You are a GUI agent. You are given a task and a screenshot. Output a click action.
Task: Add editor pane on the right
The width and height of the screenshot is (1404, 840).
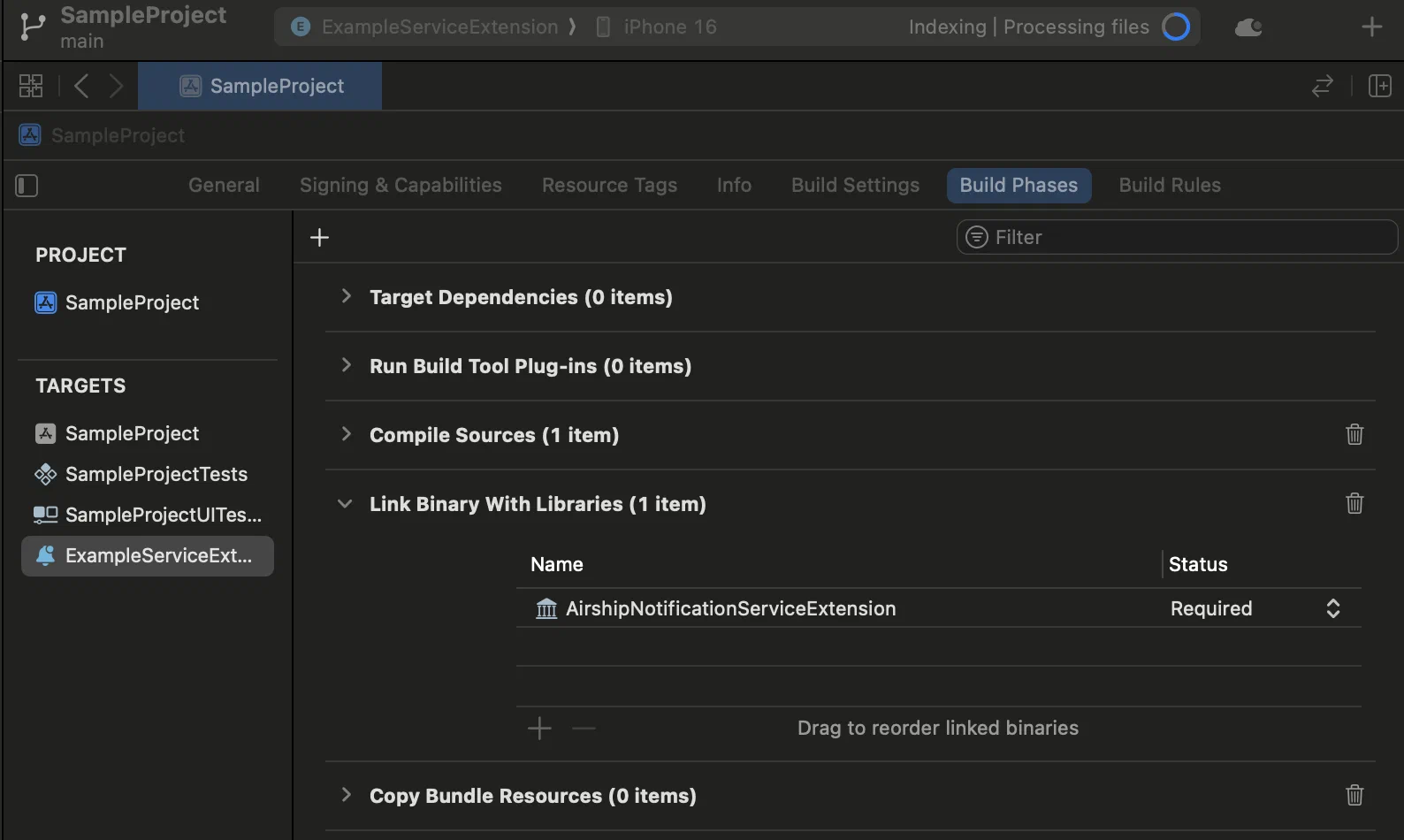click(x=1379, y=86)
